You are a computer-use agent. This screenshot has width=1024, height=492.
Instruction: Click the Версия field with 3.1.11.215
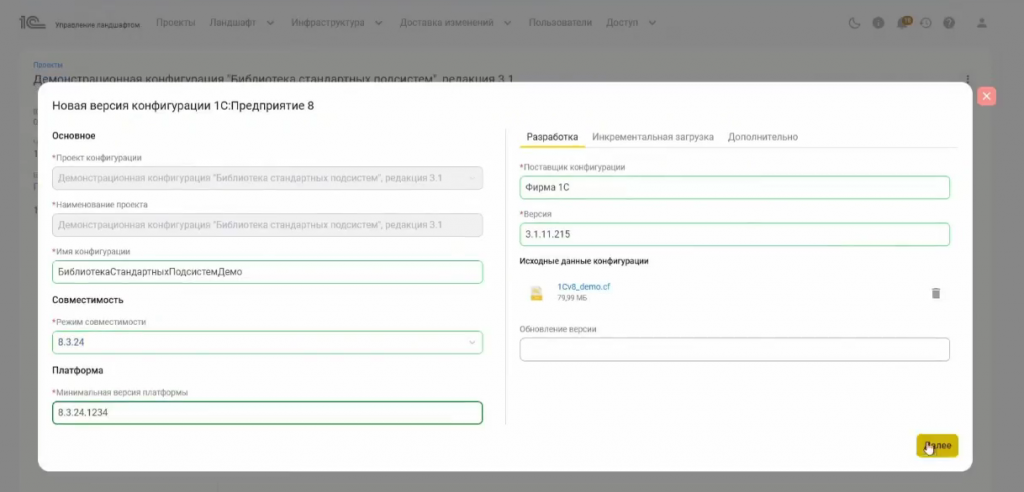coord(734,234)
